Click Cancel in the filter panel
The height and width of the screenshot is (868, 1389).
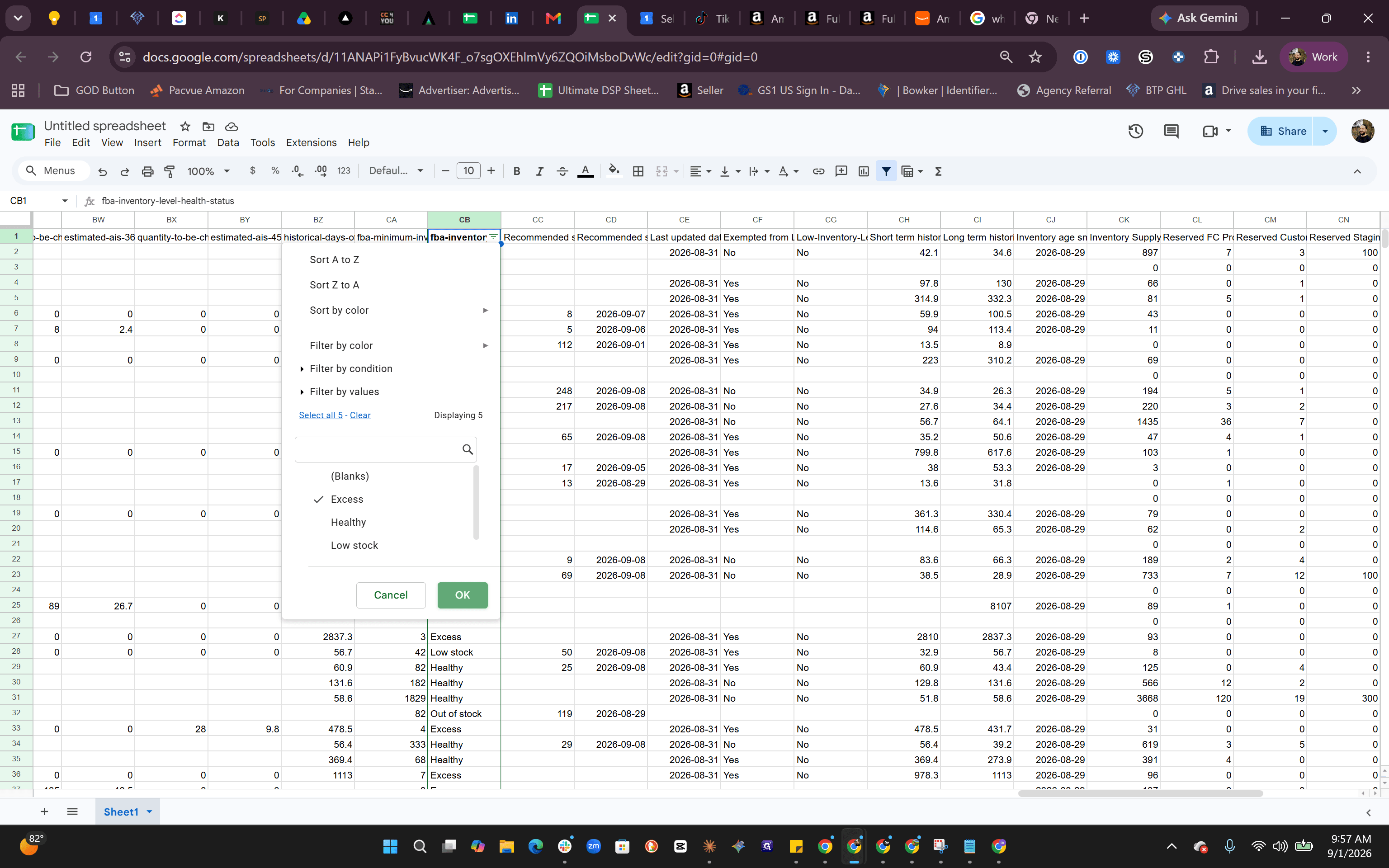point(391,595)
